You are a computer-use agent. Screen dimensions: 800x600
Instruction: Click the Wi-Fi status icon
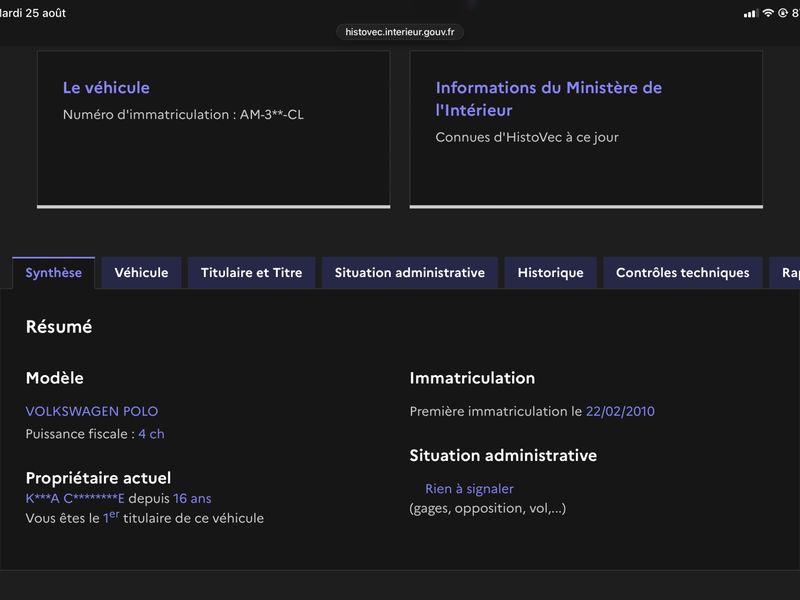(768, 13)
